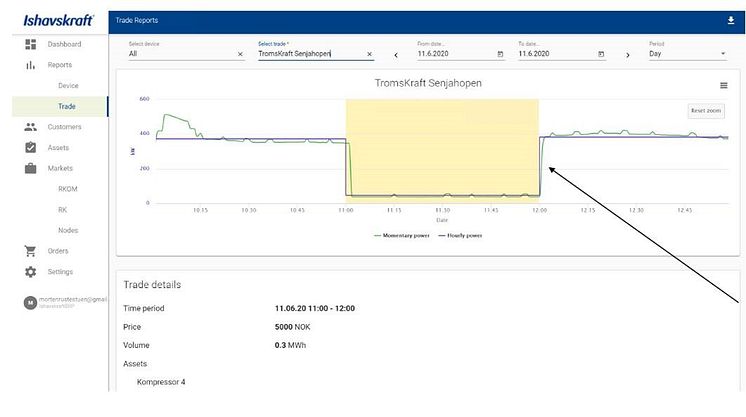Click the volume value 0.3 MWh
The height and width of the screenshot is (417, 746).
click(x=290, y=345)
